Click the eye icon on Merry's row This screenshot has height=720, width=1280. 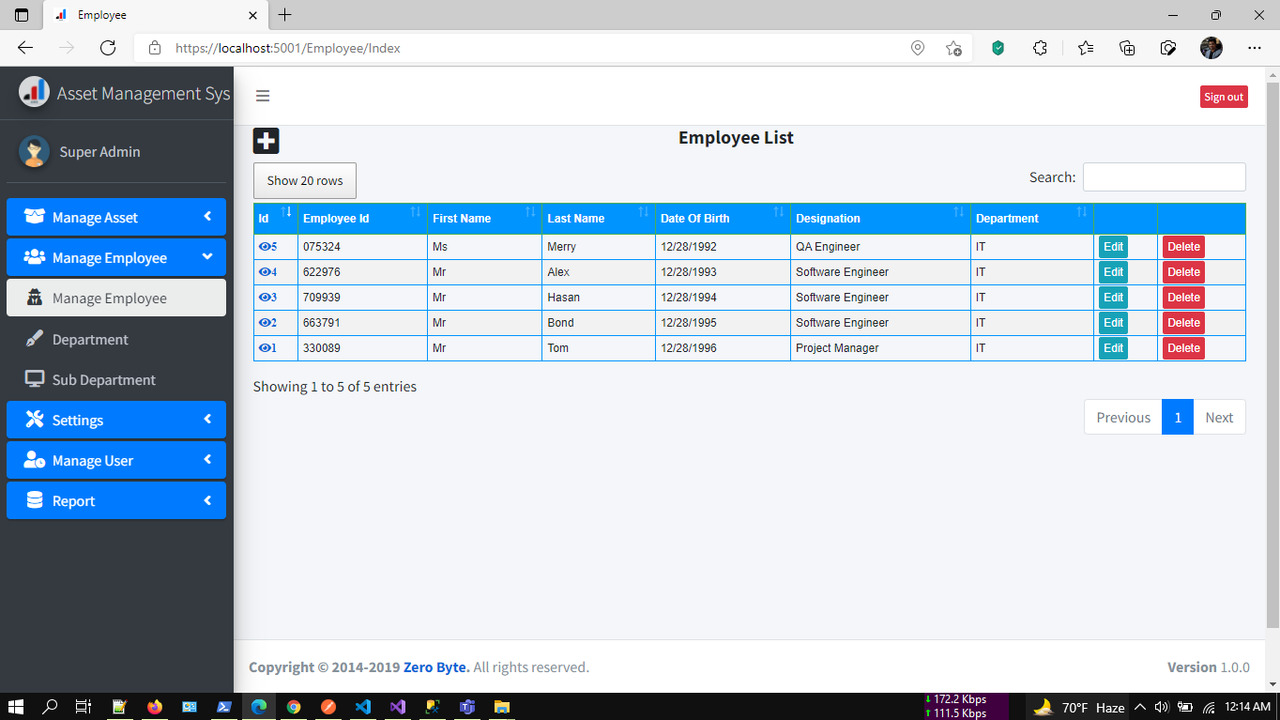(264, 246)
